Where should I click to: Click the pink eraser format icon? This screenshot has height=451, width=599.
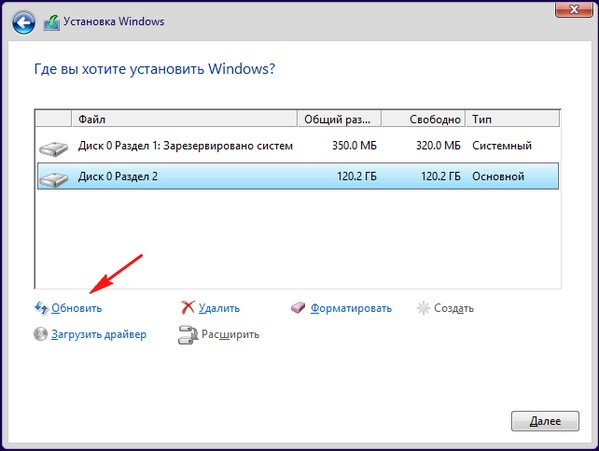coord(298,307)
